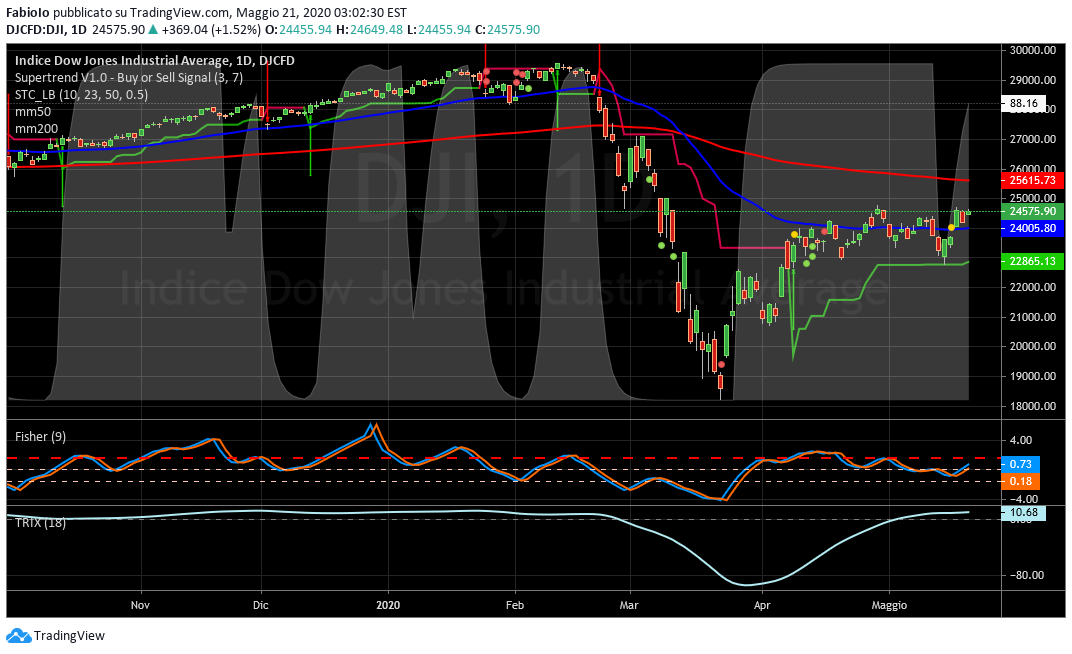Viewport: 1072px width, 654px height.
Task: Click the STC_LB (10, 23, 50, 0.5) legend
Action: (x=81, y=94)
